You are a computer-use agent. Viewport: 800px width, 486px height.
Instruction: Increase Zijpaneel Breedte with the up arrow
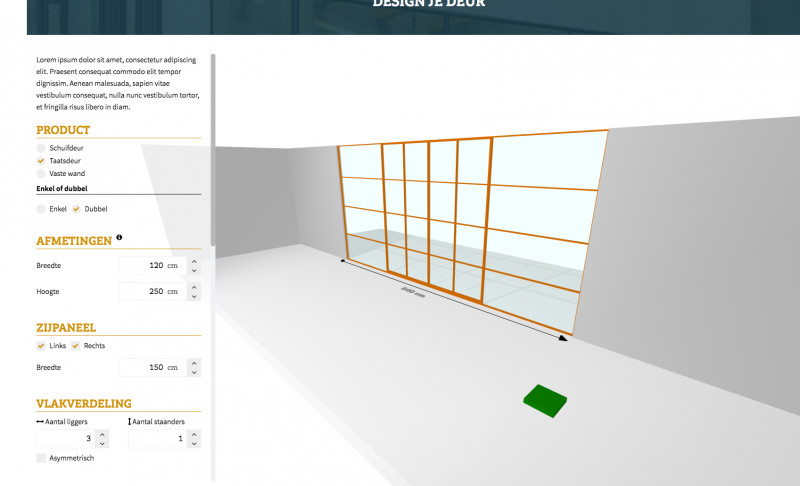(x=194, y=363)
